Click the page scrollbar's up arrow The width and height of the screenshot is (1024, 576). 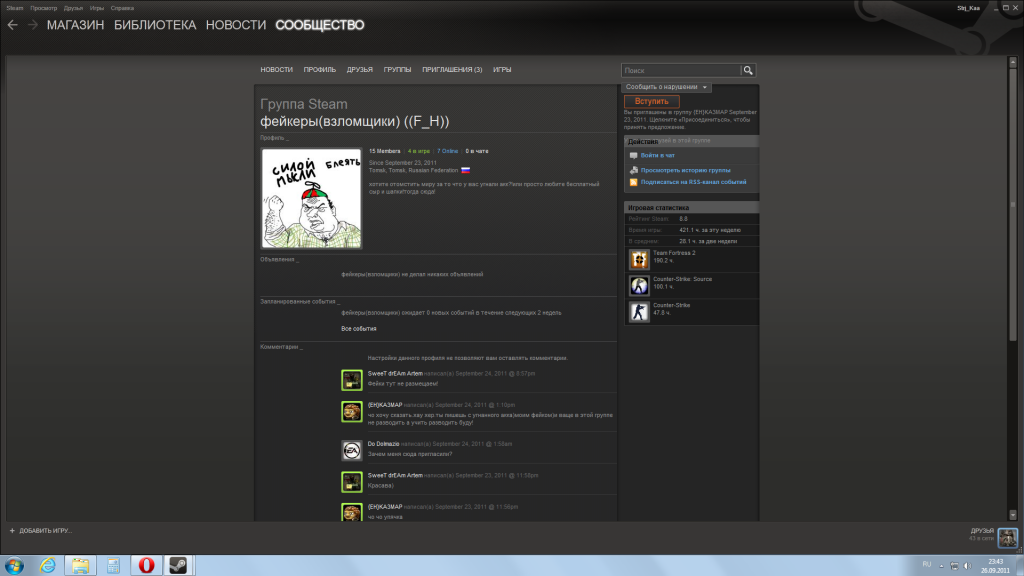pos(1013,62)
